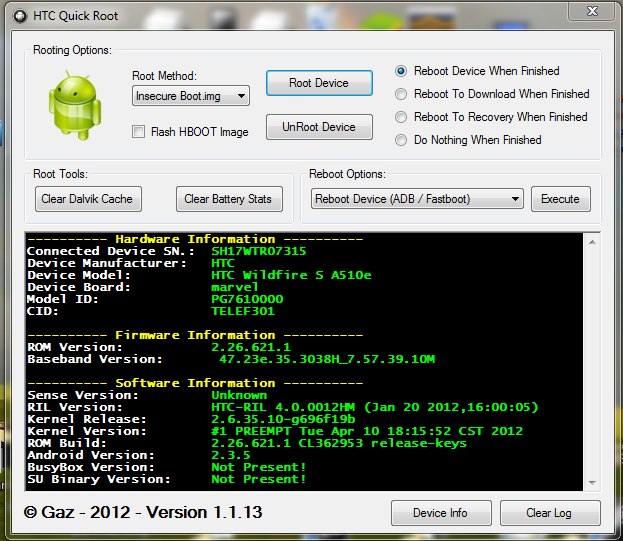Screen dimensions: 623x541
Task: Open the Root Method dropdown
Action: pos(191,96)
